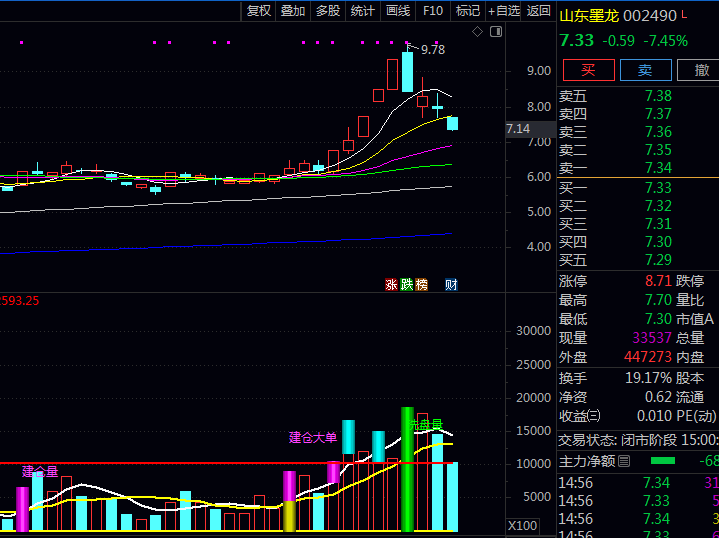The image size is (719, 538).
Task: Select the 卖三 price 7.36
Action: coord(658,132)
